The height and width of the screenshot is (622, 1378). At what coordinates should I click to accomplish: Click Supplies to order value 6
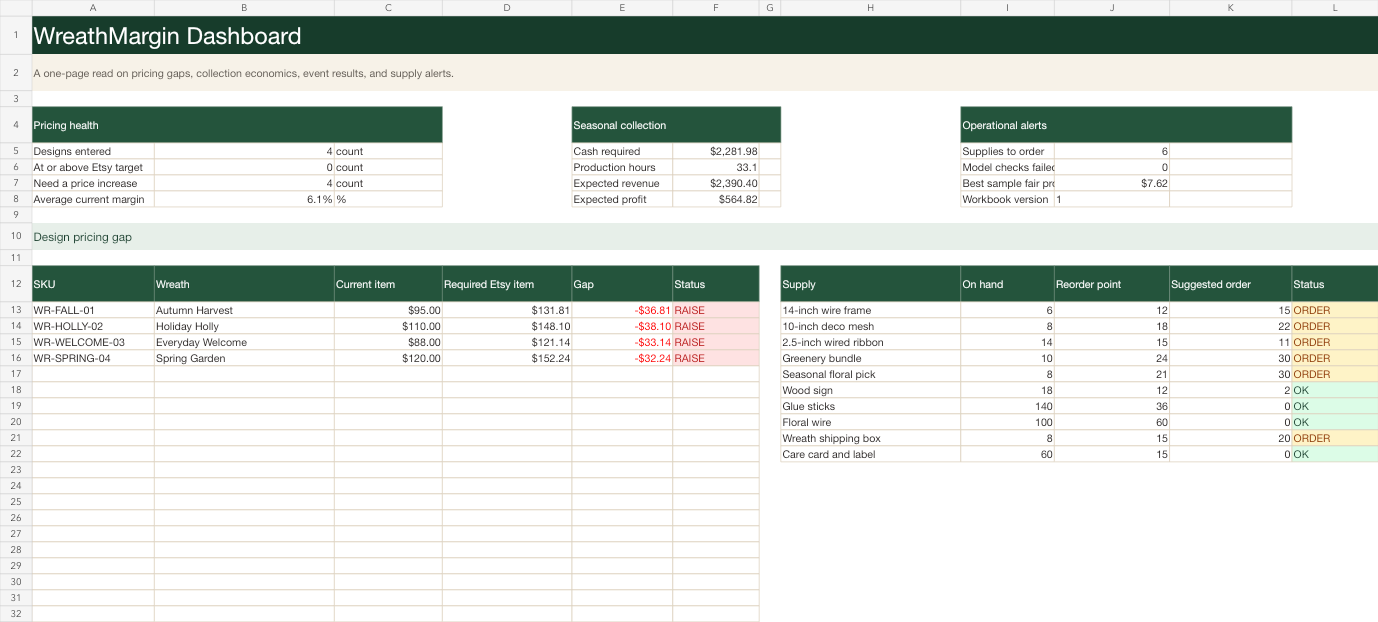tap(1112, 151)
